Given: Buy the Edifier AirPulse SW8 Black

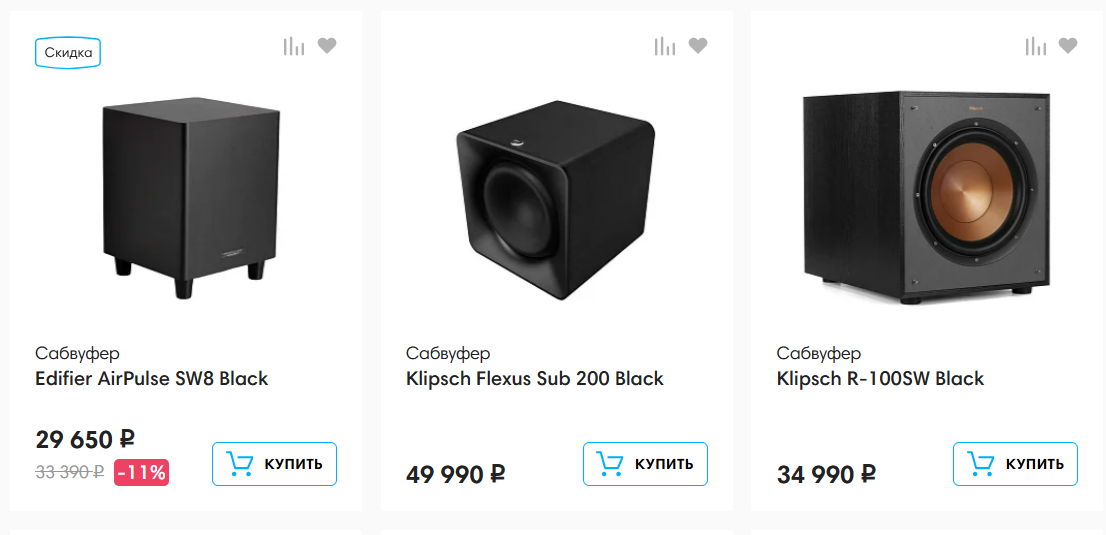Looking at the screenshot, I should (x=274, y=464).
